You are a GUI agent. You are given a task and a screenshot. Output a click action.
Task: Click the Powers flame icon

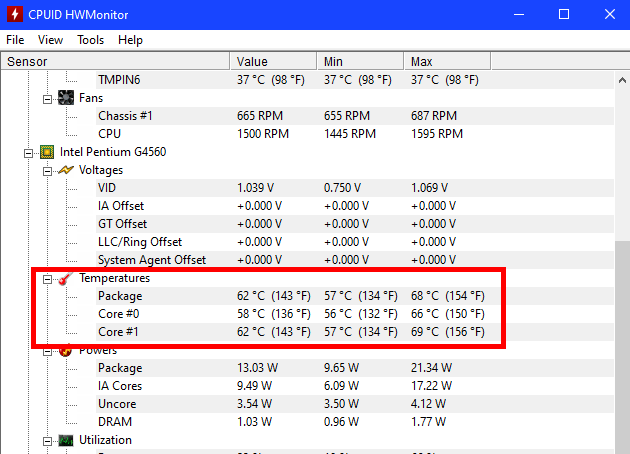pos(65,351)
